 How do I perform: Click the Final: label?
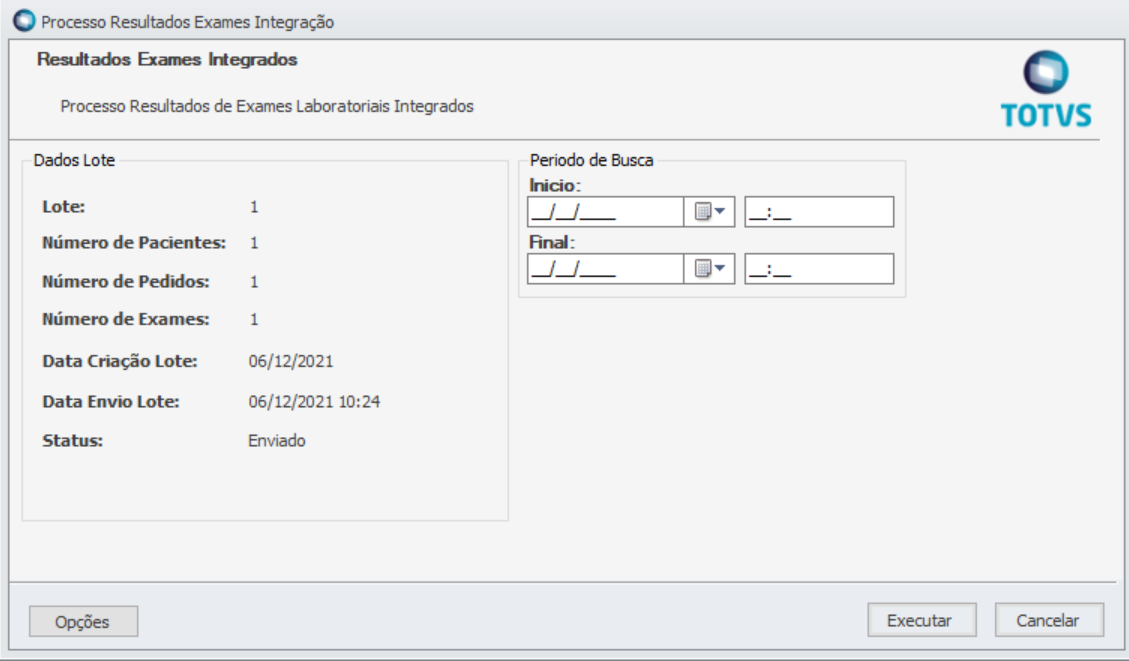[x=552, y=243]
